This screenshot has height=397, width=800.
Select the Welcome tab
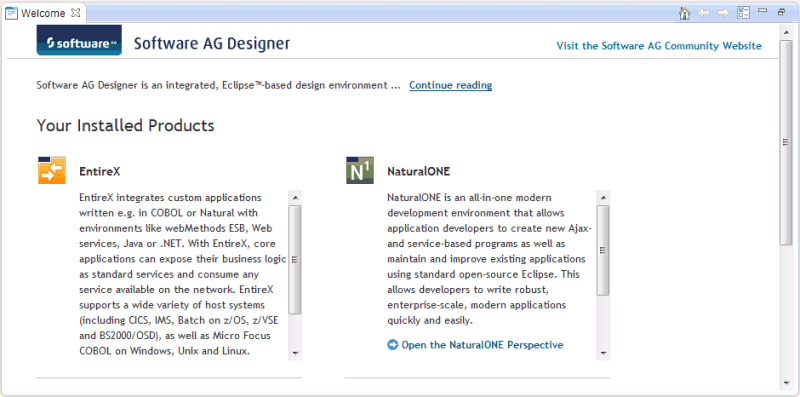43,13
